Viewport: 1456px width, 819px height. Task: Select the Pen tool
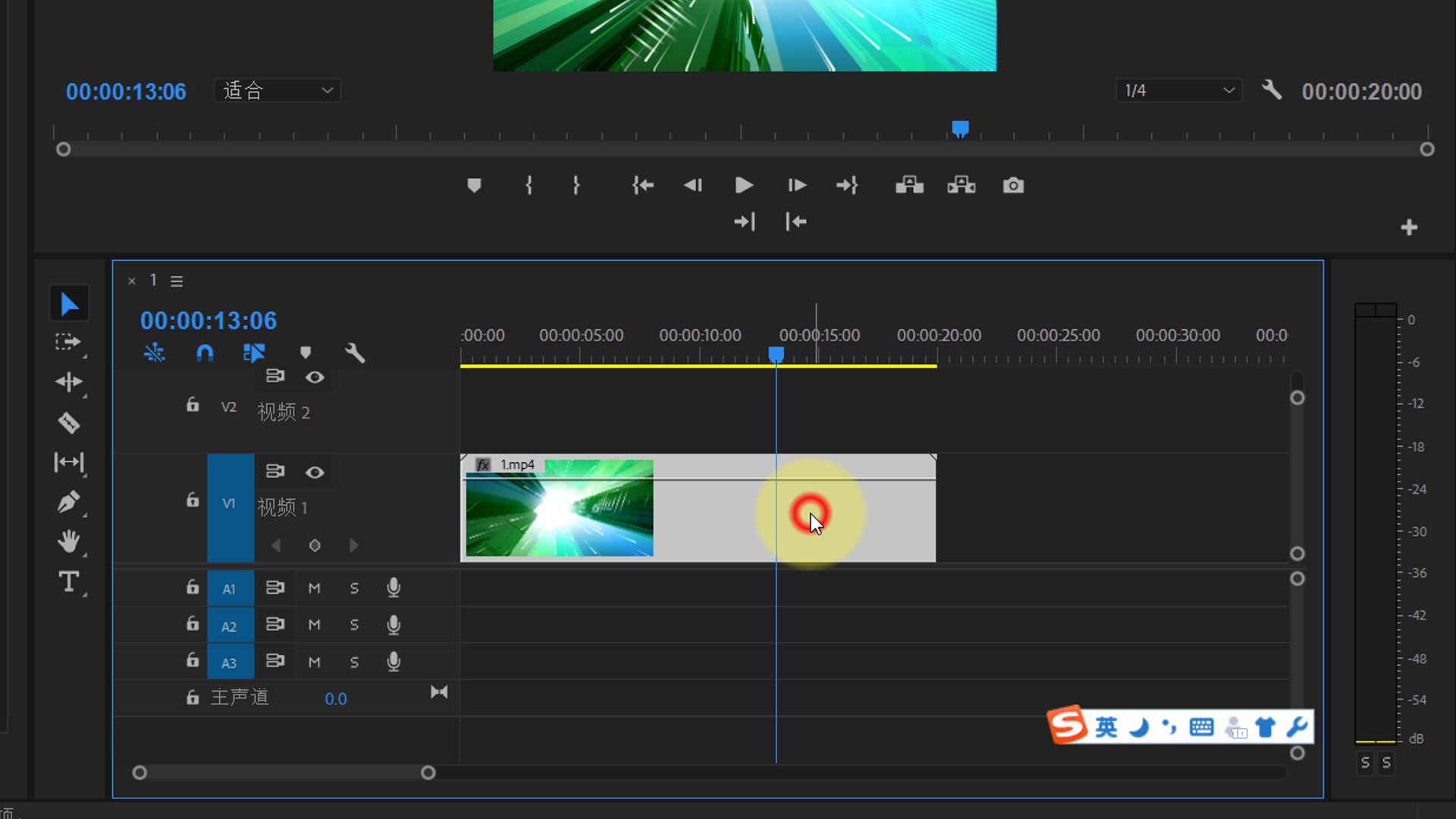69,501
